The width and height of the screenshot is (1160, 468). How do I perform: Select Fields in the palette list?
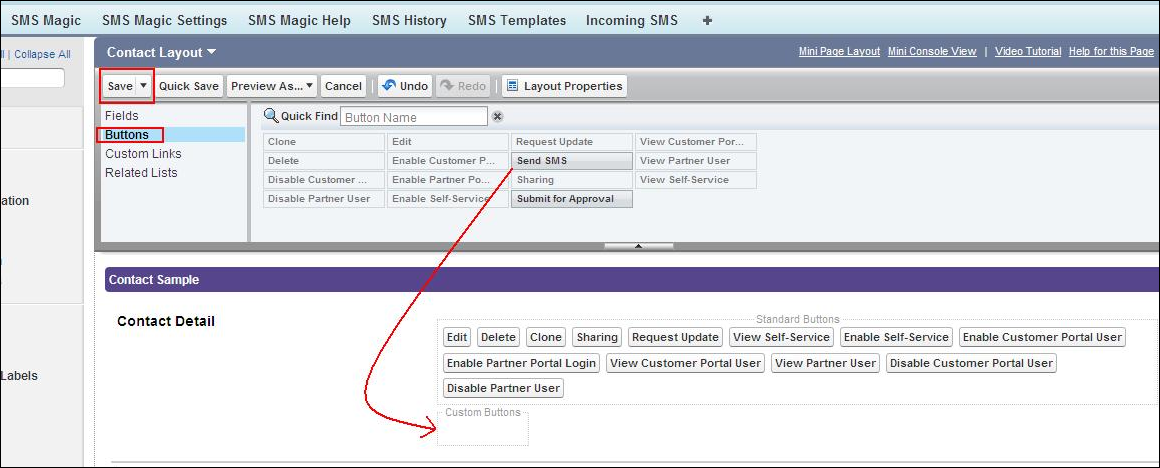(121, 116)
